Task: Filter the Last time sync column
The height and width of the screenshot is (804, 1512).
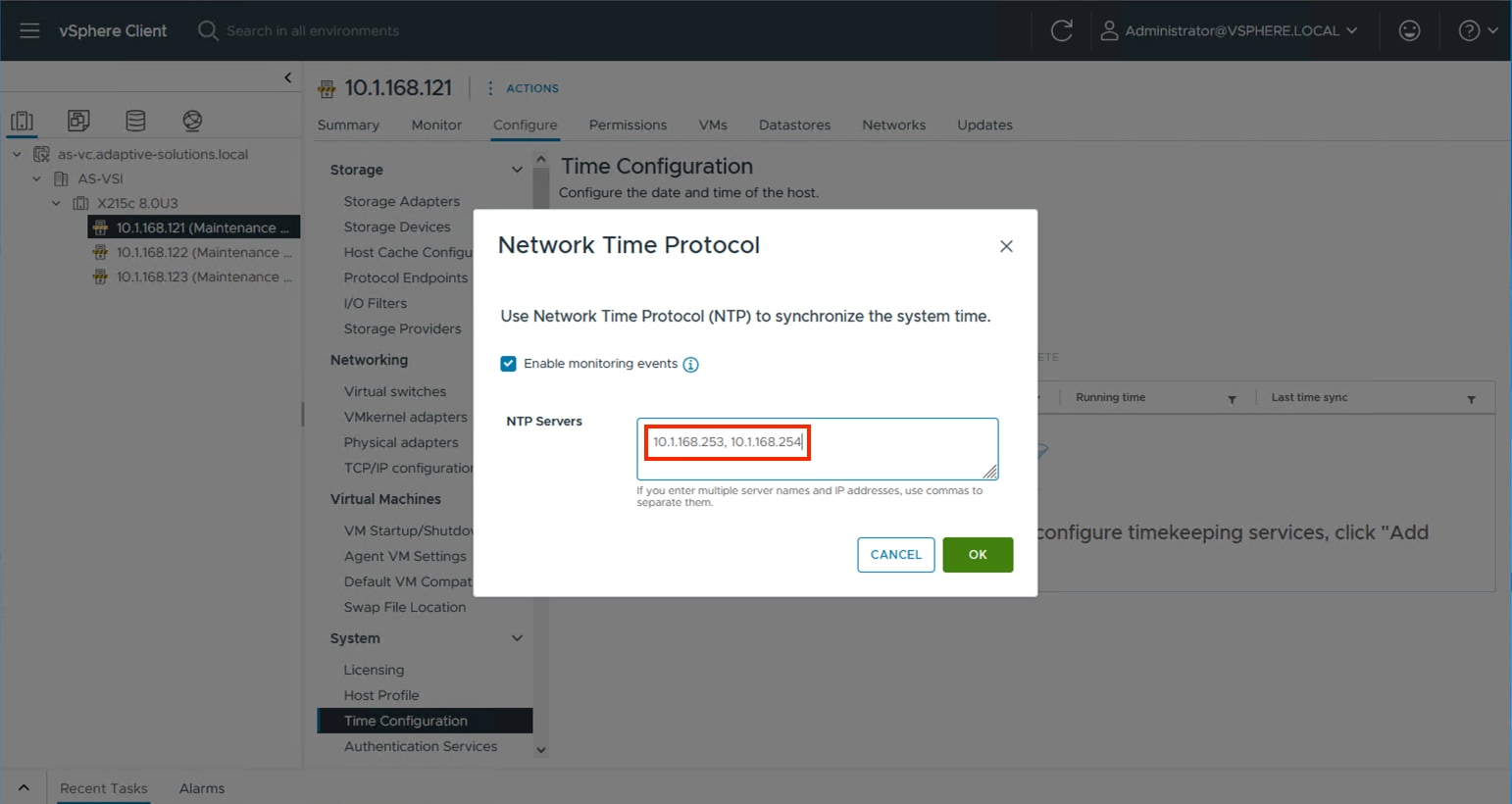Action: point(1471,397)
